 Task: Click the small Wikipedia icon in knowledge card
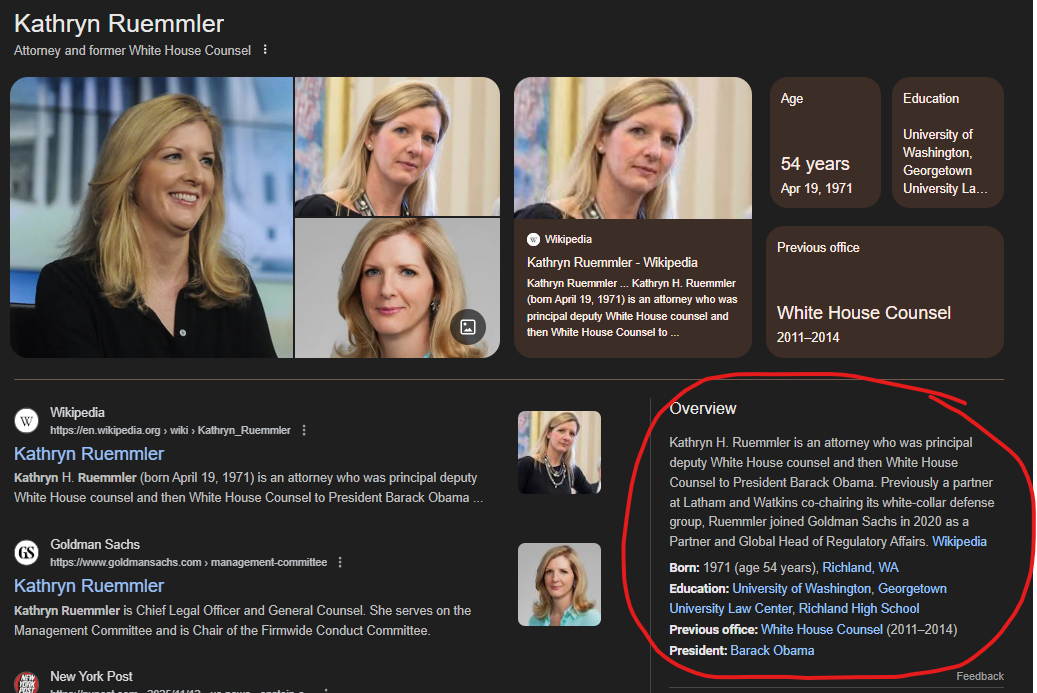533,239
